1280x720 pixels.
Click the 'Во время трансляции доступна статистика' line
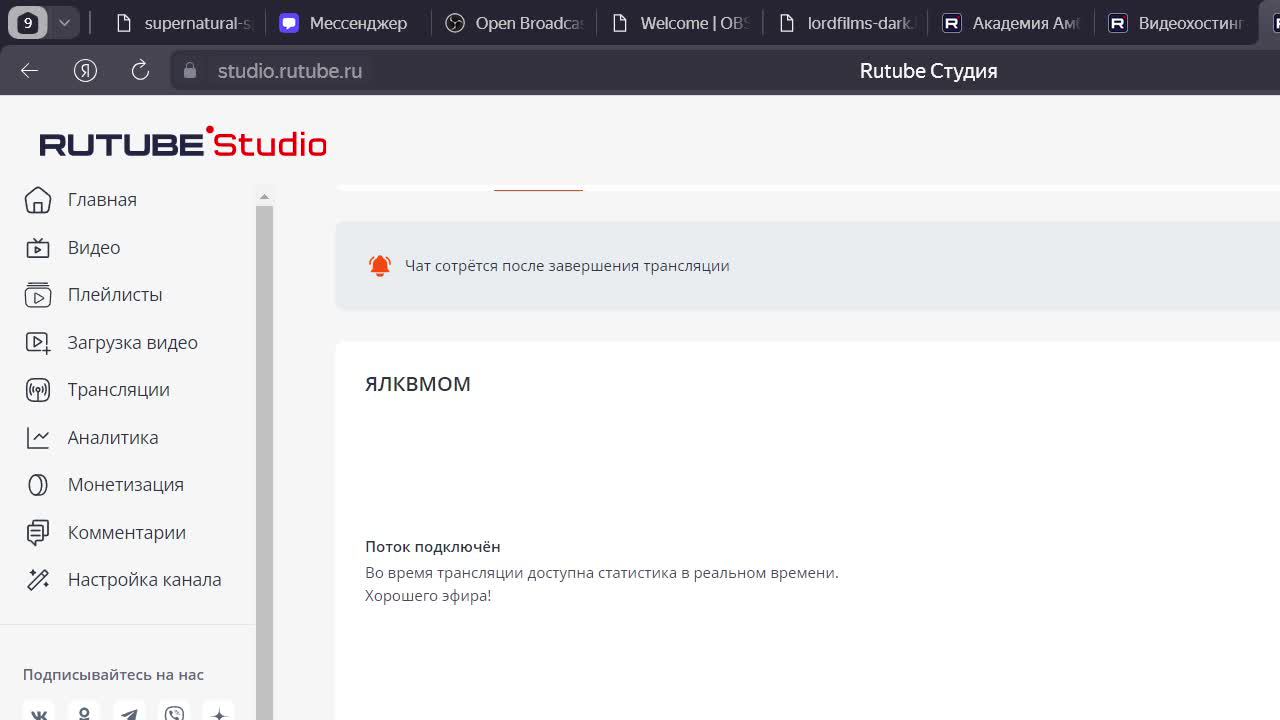pos(602,573)
